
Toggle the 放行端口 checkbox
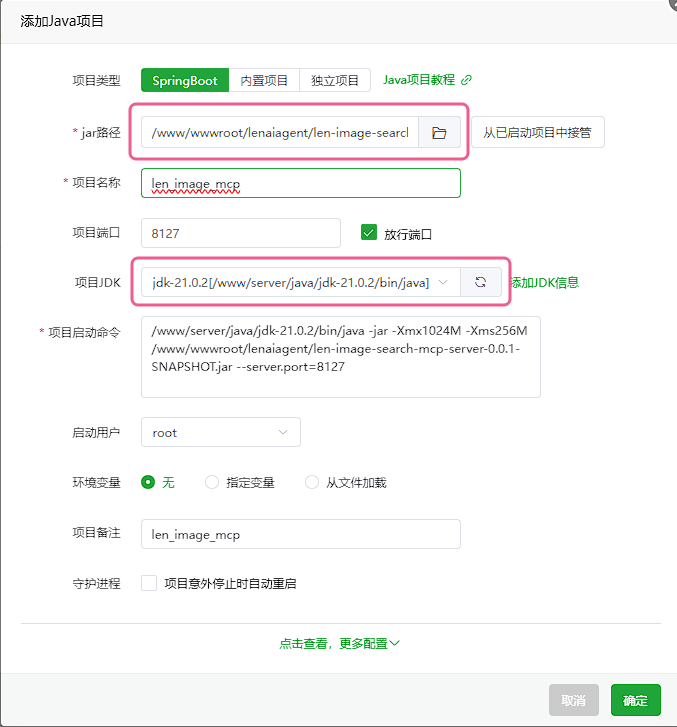click(x=369, y=232)
